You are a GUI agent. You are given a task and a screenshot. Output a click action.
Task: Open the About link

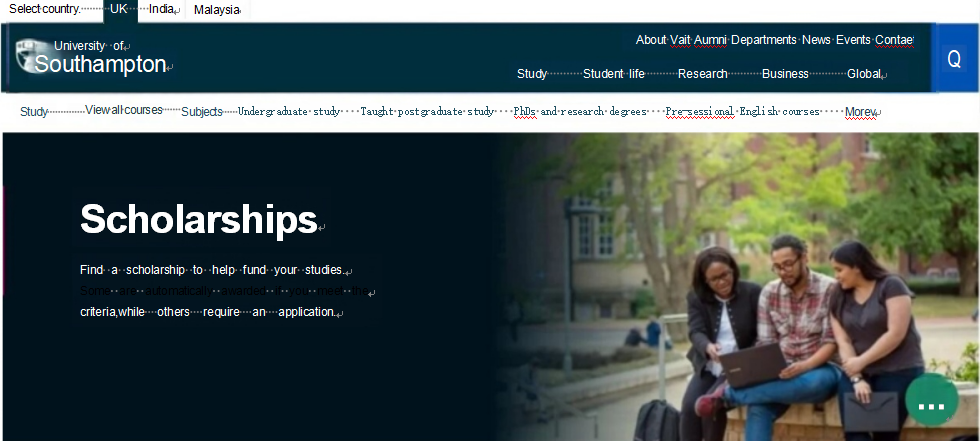click(x=651, y=40)
